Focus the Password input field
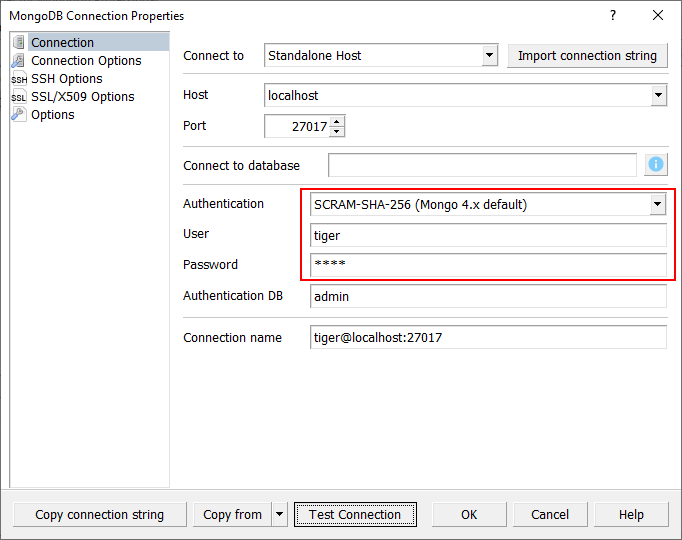The image size is (682, 540). (x=488, y=265)
